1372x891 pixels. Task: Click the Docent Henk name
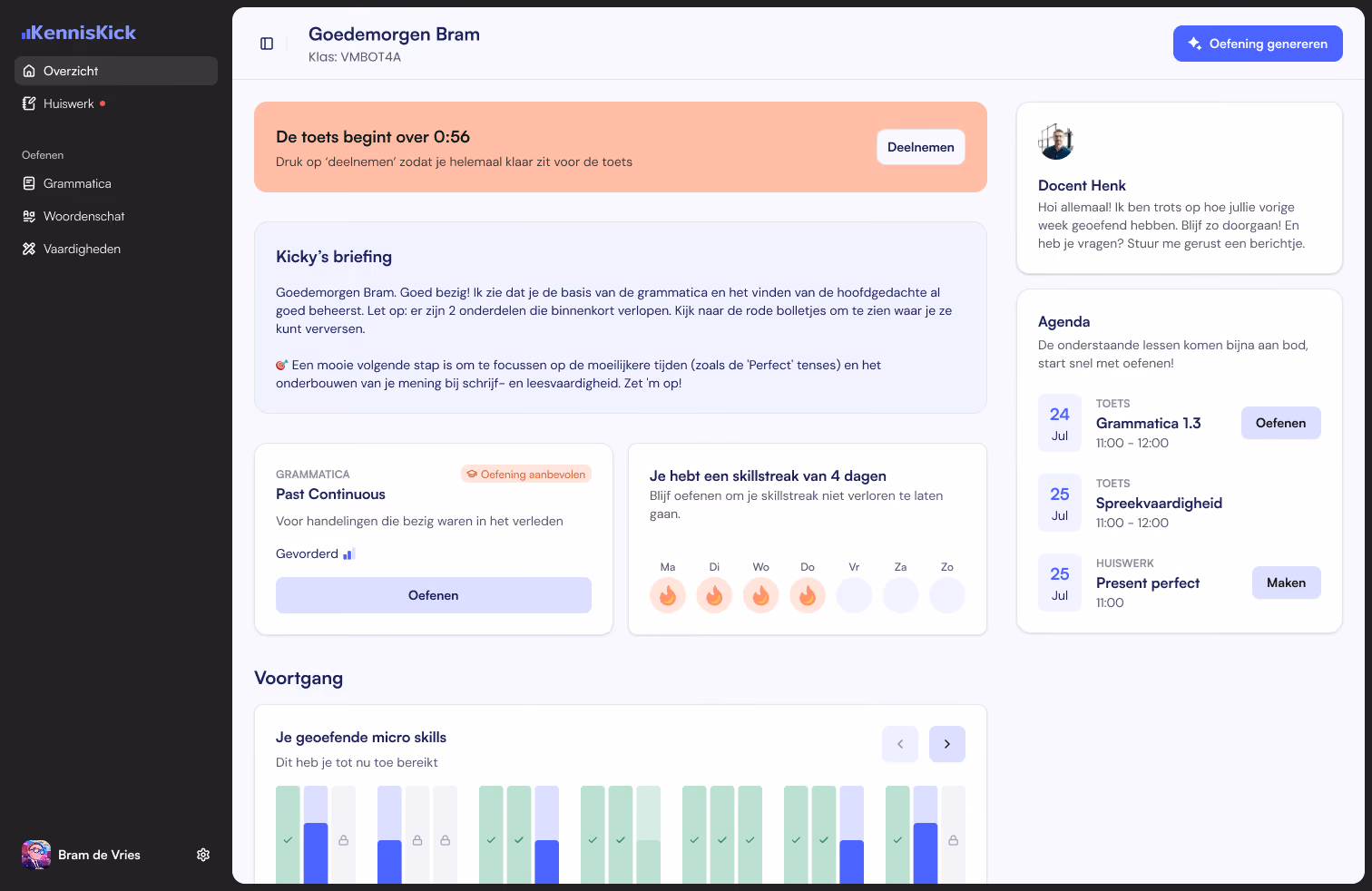(x=1082, y=186)
